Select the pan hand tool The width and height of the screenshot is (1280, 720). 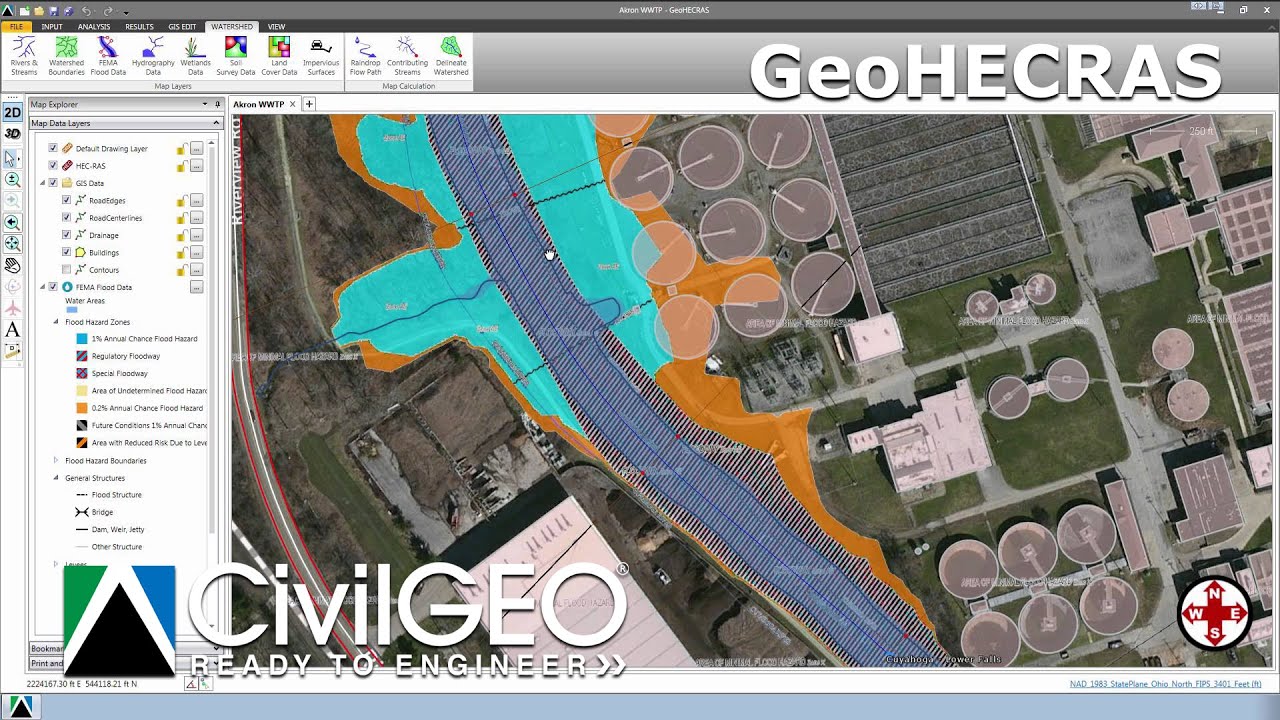[12, 265]
